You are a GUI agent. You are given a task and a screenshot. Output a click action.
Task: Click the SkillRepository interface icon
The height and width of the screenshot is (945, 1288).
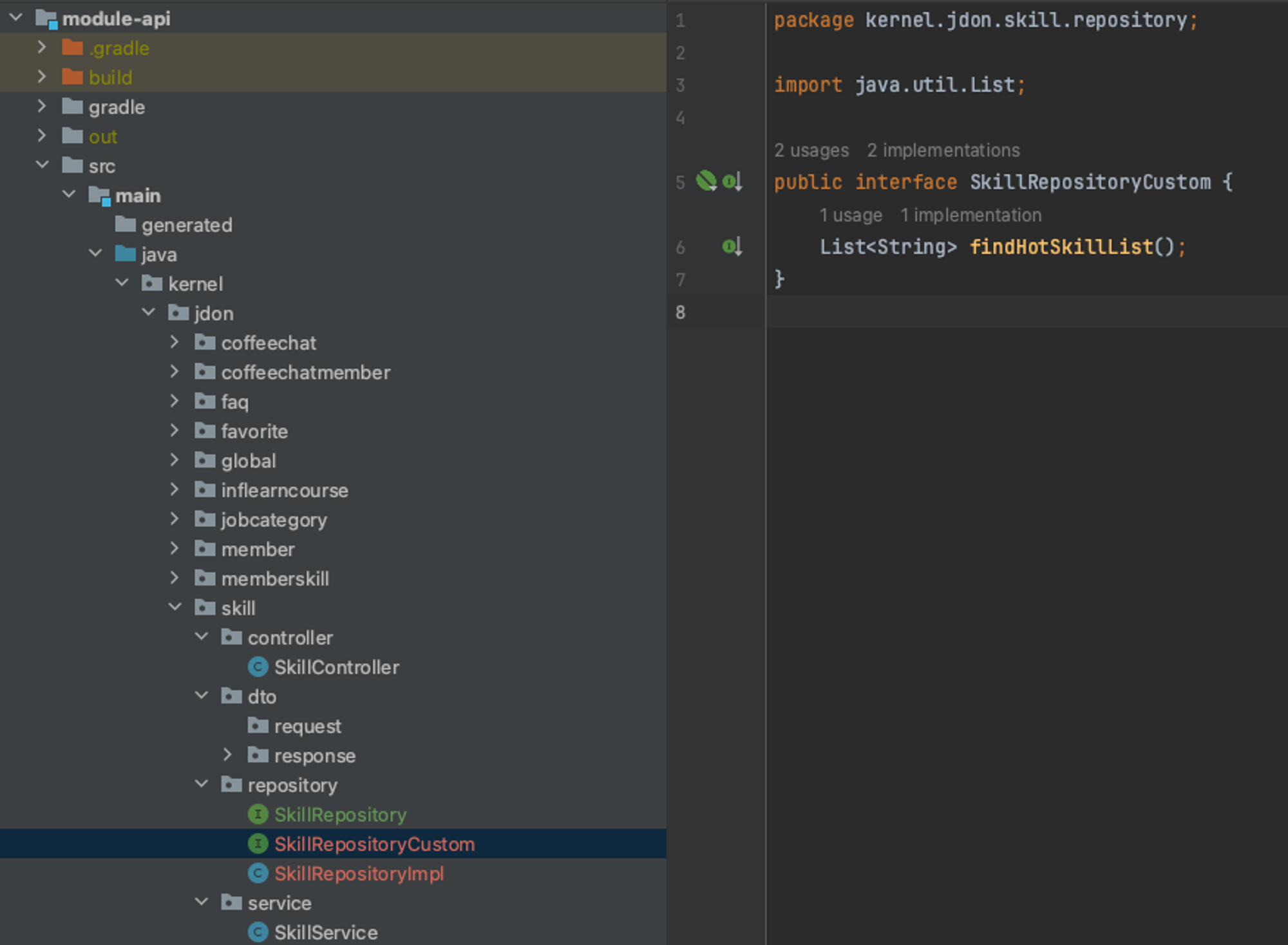point(258,814)
